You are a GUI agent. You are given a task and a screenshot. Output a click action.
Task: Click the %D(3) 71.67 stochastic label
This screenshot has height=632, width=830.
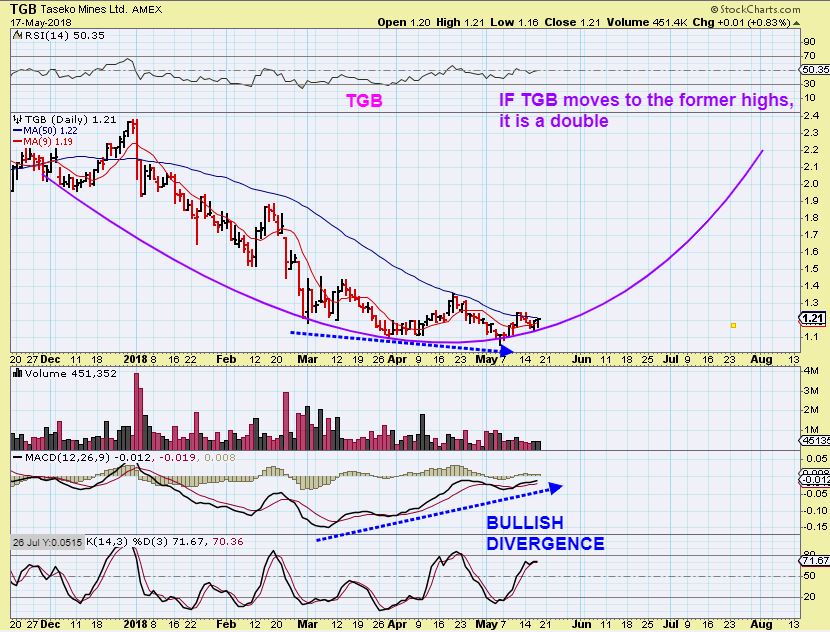(169, 542)
